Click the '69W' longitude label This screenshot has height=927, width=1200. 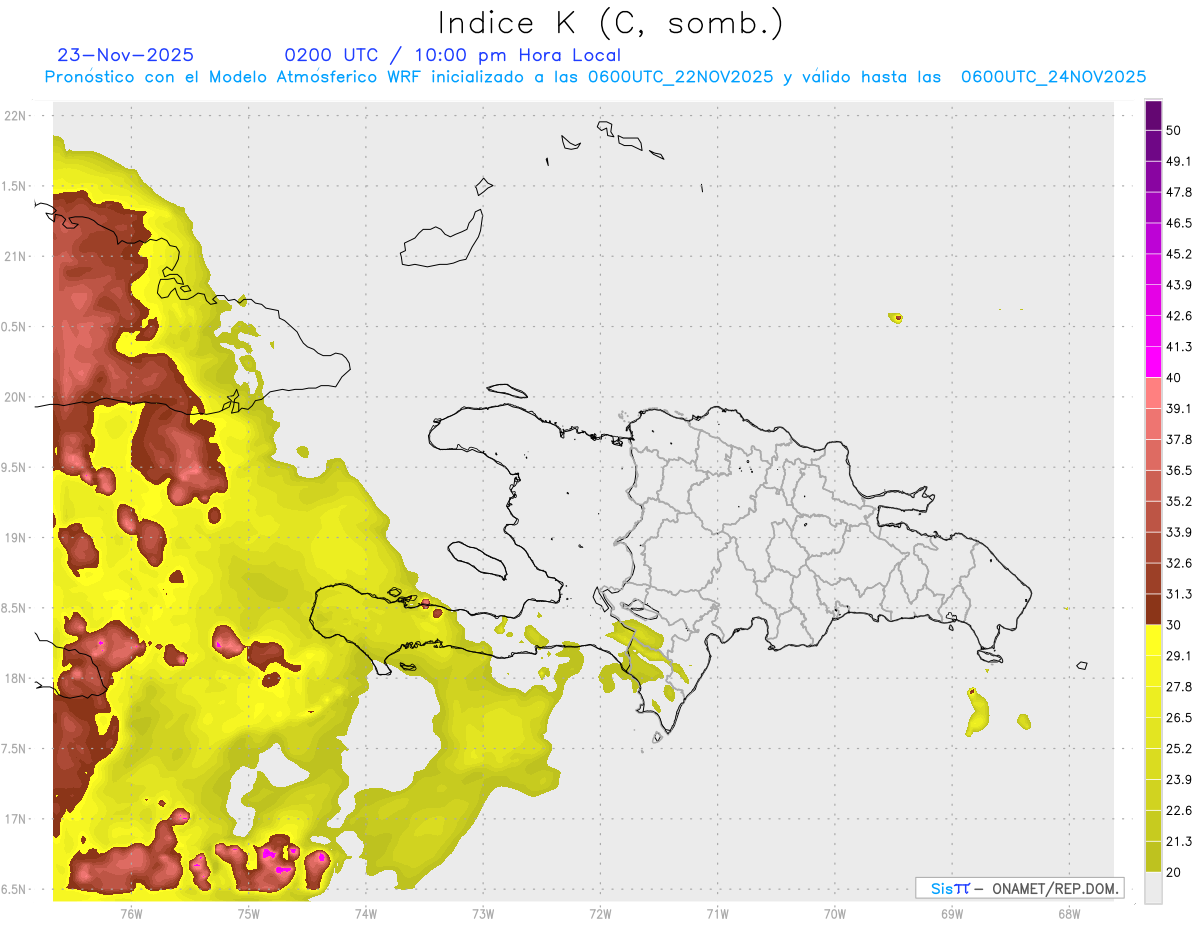coord(952,913)
